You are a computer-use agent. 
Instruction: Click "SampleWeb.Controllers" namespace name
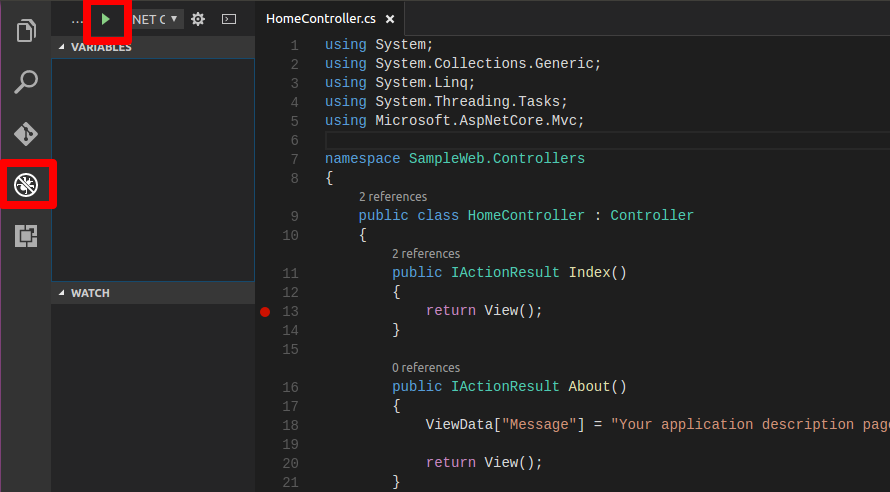pos(497,158)
